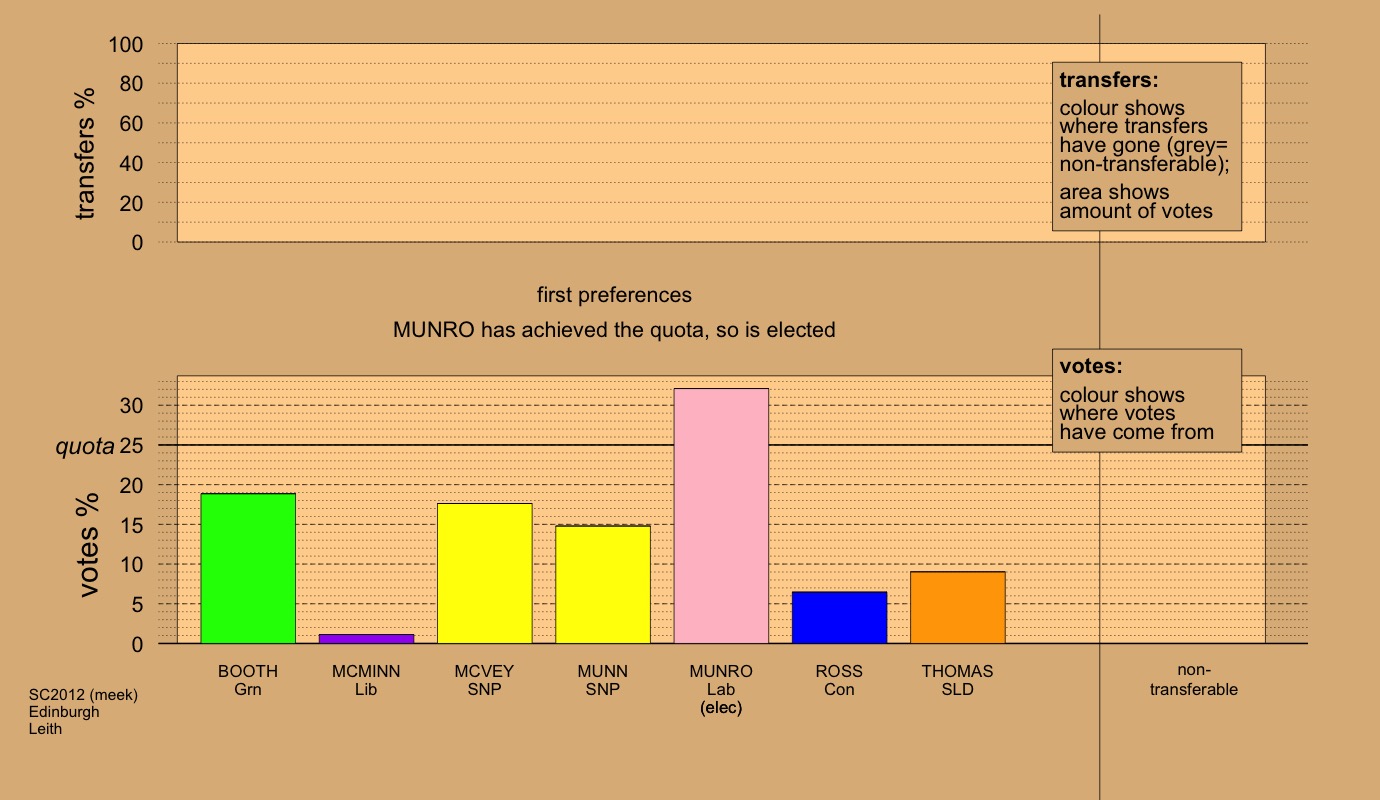Click the non-transferable column label
The height and width of the screenshot is (800, 1380).
(x=1193, y=680)
